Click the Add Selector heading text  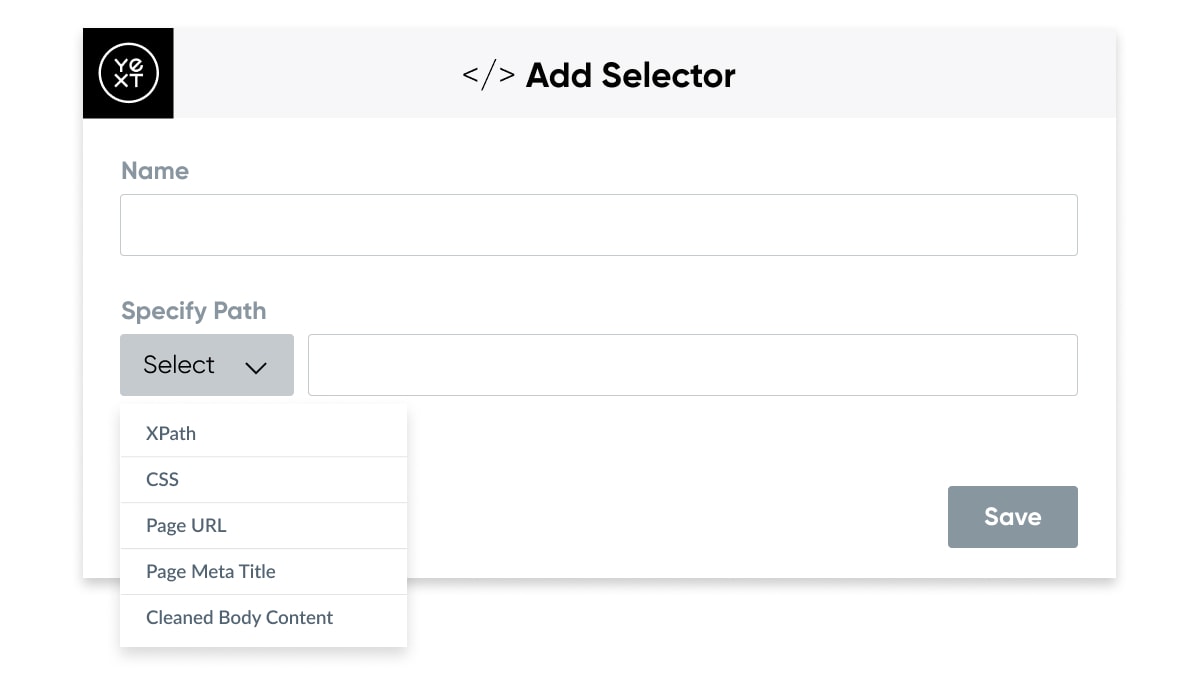631,76
